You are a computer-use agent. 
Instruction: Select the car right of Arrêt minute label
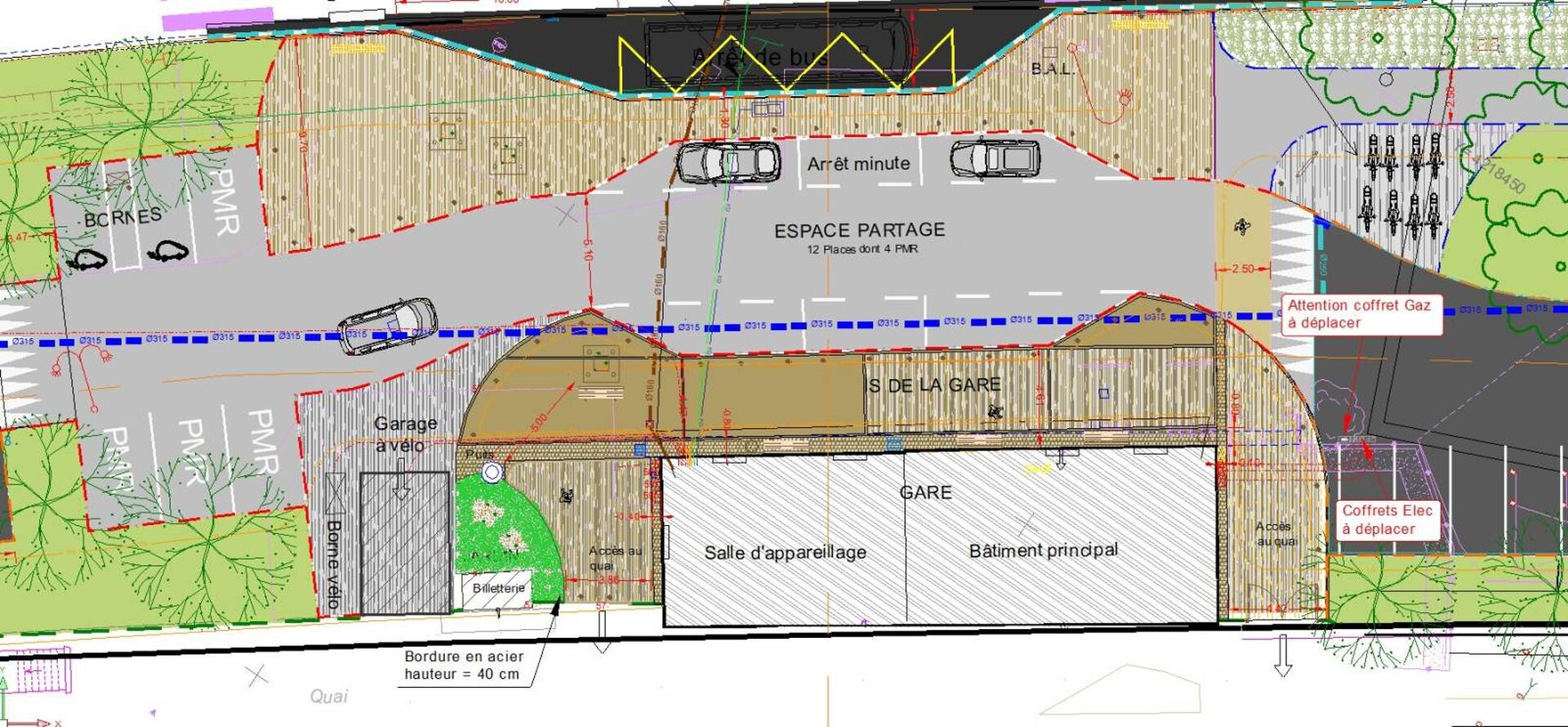pyautogui.click(x=995, y=158)
